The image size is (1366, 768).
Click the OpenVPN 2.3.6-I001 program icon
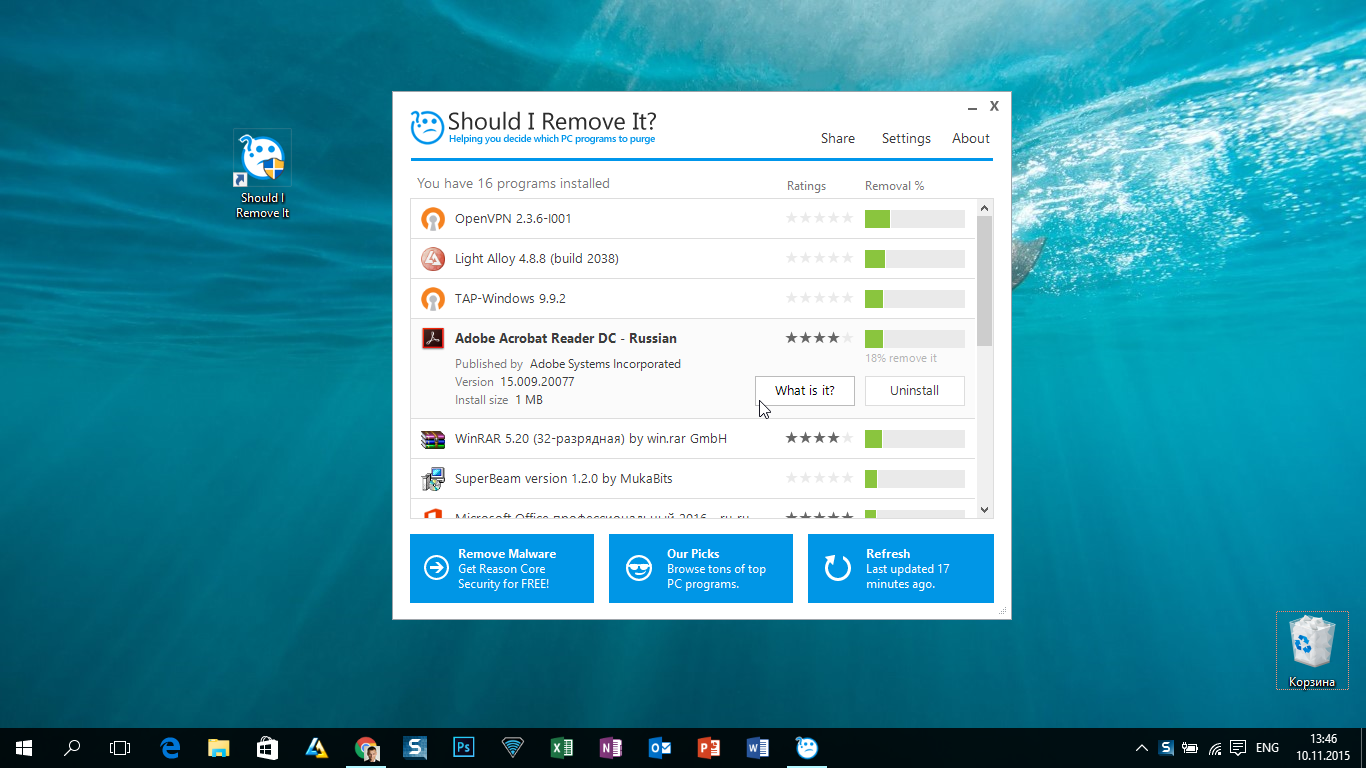(432, 219)
